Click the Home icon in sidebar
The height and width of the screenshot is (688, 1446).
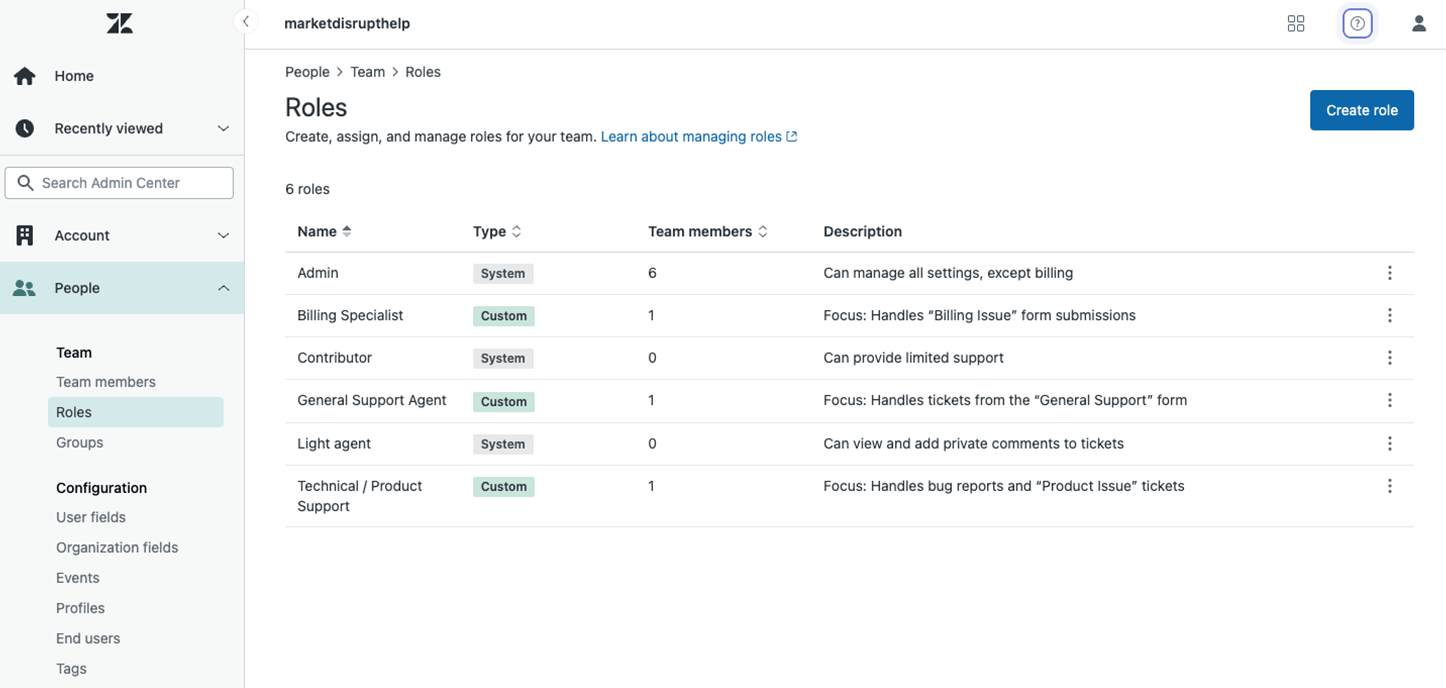coord(25,76)
